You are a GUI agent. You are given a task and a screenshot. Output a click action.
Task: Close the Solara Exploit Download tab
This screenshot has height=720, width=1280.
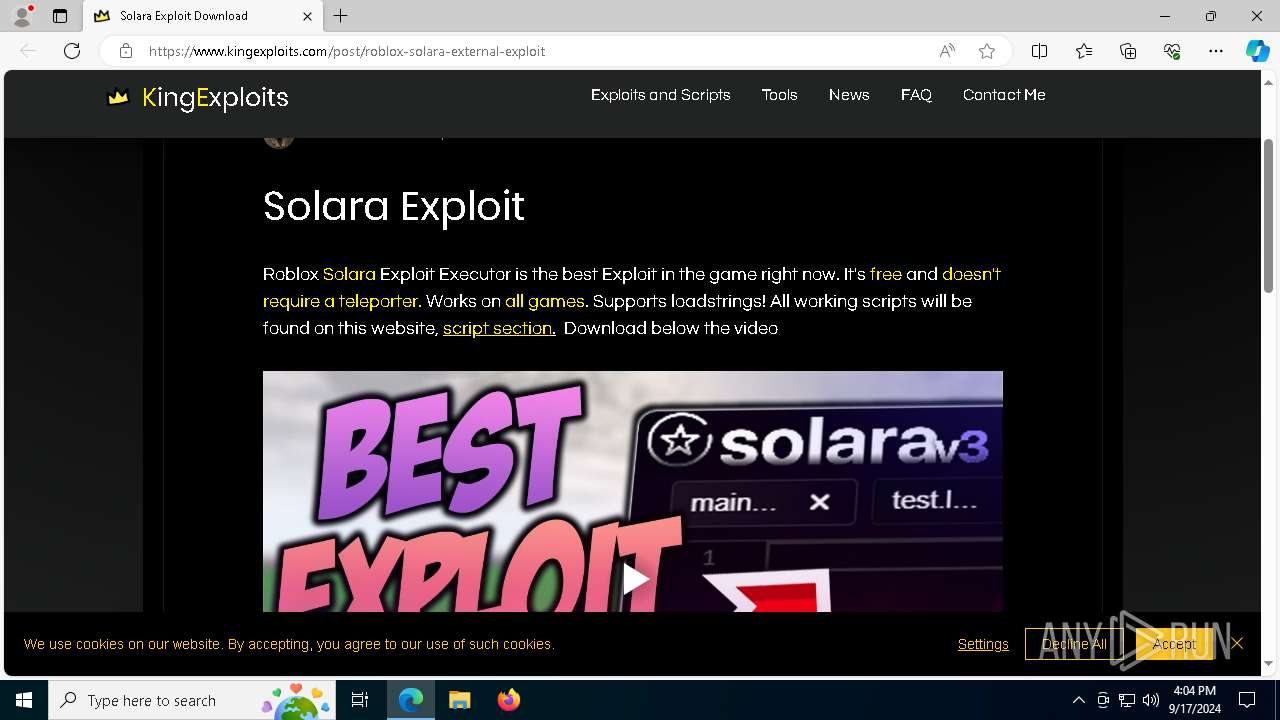(x=307, y=16)
